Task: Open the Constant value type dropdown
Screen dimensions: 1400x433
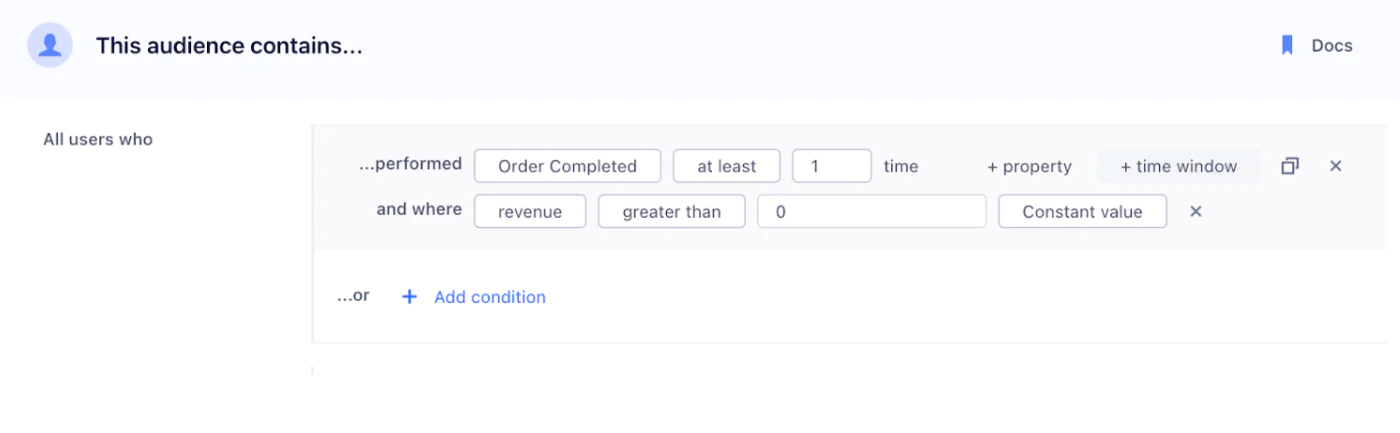Action: [1082, 211]
